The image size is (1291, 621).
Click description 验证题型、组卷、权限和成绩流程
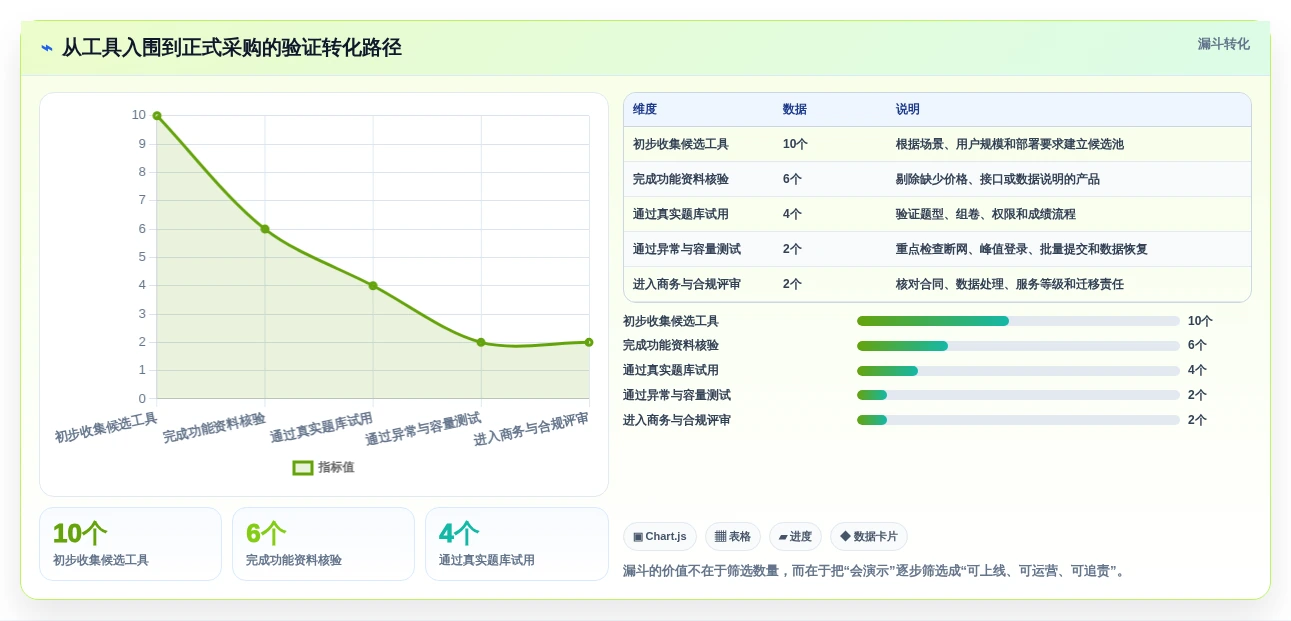click(x=986, y=215)
